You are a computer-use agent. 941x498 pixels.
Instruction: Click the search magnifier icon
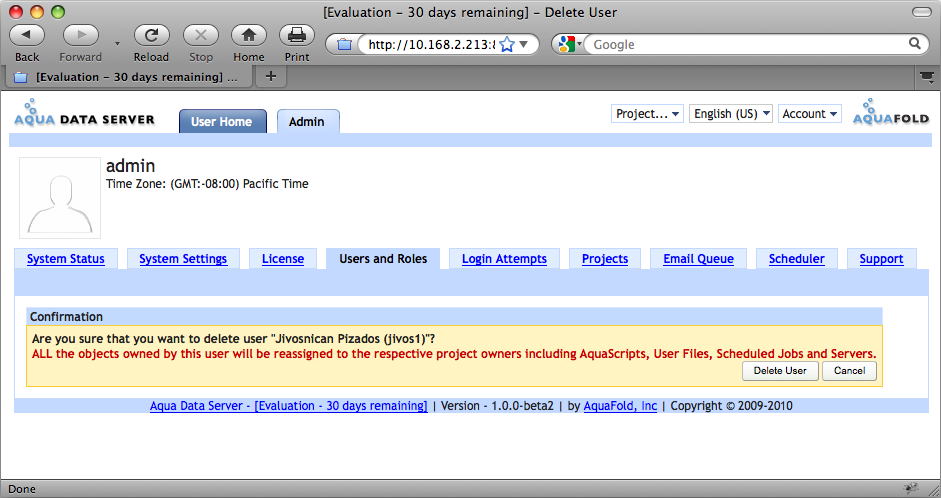click(x=915, y=43)
